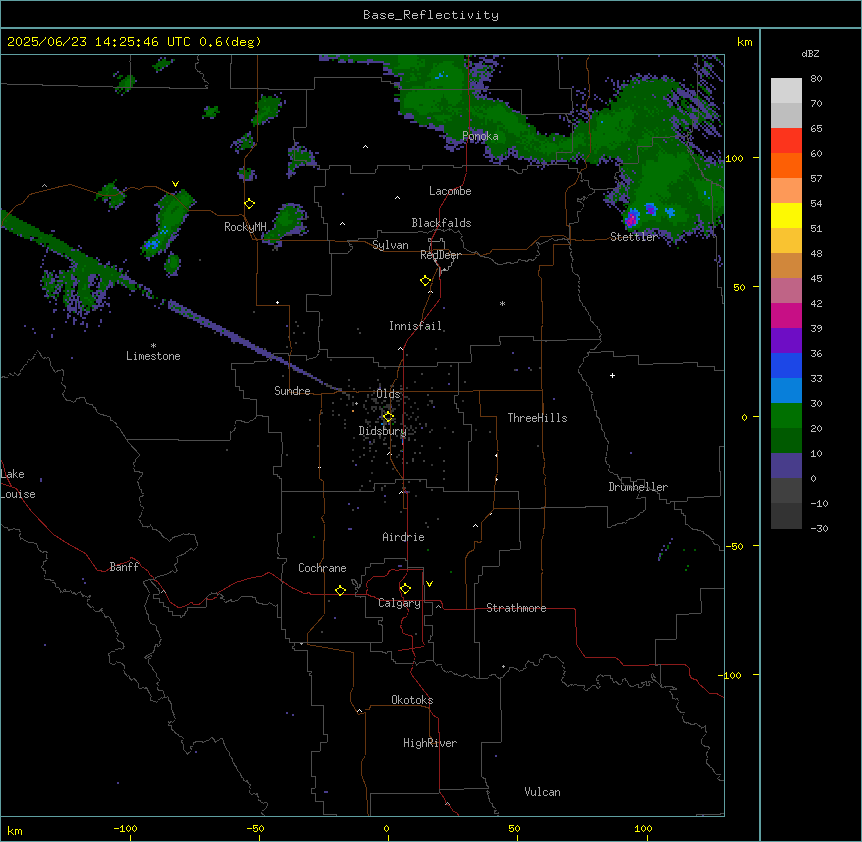The height and width of the screenshot is (842, 862).
Task: Select the Sylvan label
Action: [390, 245]
